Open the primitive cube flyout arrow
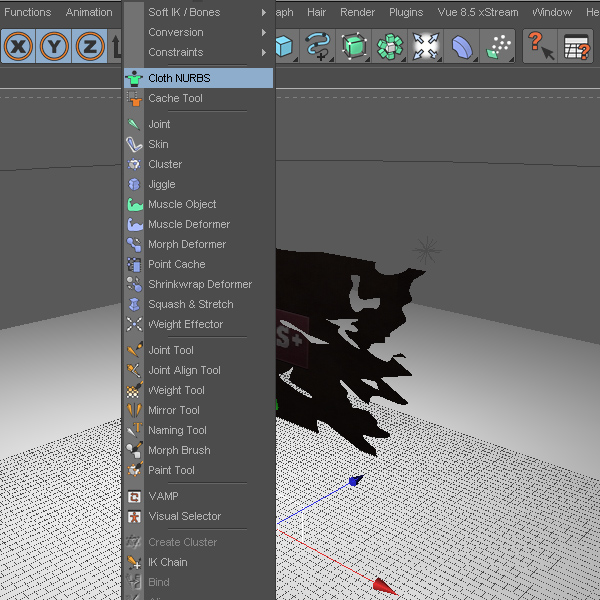This screenshot has width=600, height=600. coord(295,59)
